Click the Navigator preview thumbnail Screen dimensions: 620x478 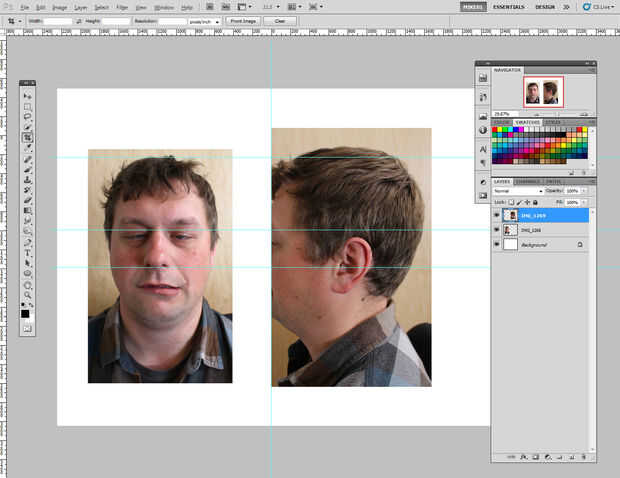543,92
